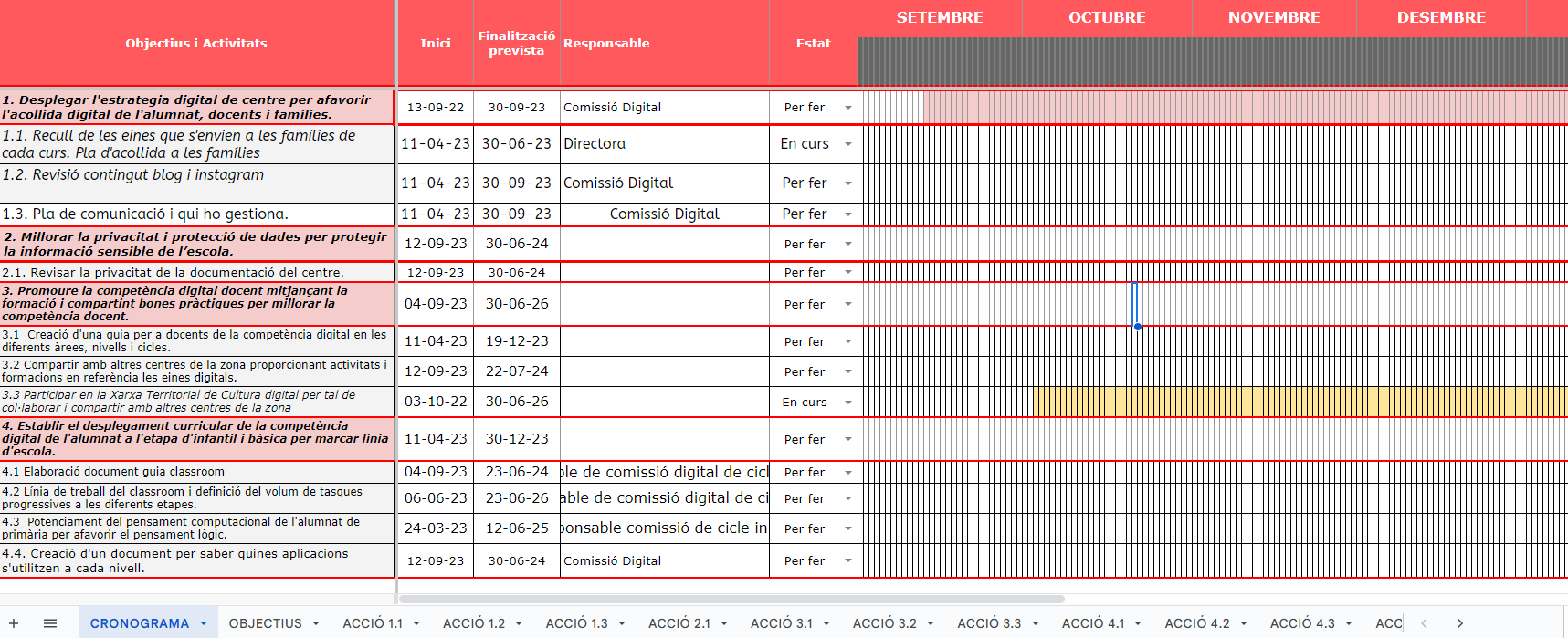The width and height of the screenshot is (1568, 638).
Task: Open the OBJECTIUS tab options arrow
Action: point(316,623)
